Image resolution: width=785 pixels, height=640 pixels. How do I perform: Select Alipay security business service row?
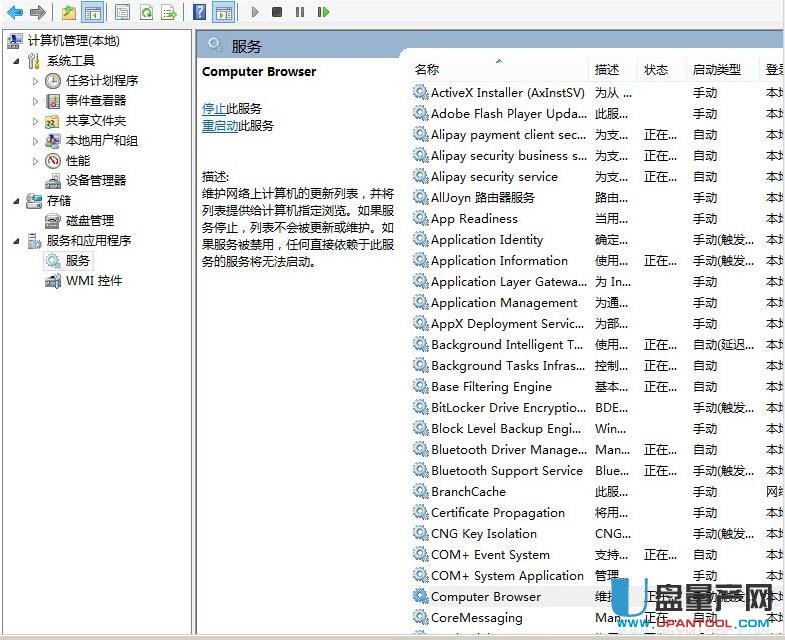tap(597, 156)
